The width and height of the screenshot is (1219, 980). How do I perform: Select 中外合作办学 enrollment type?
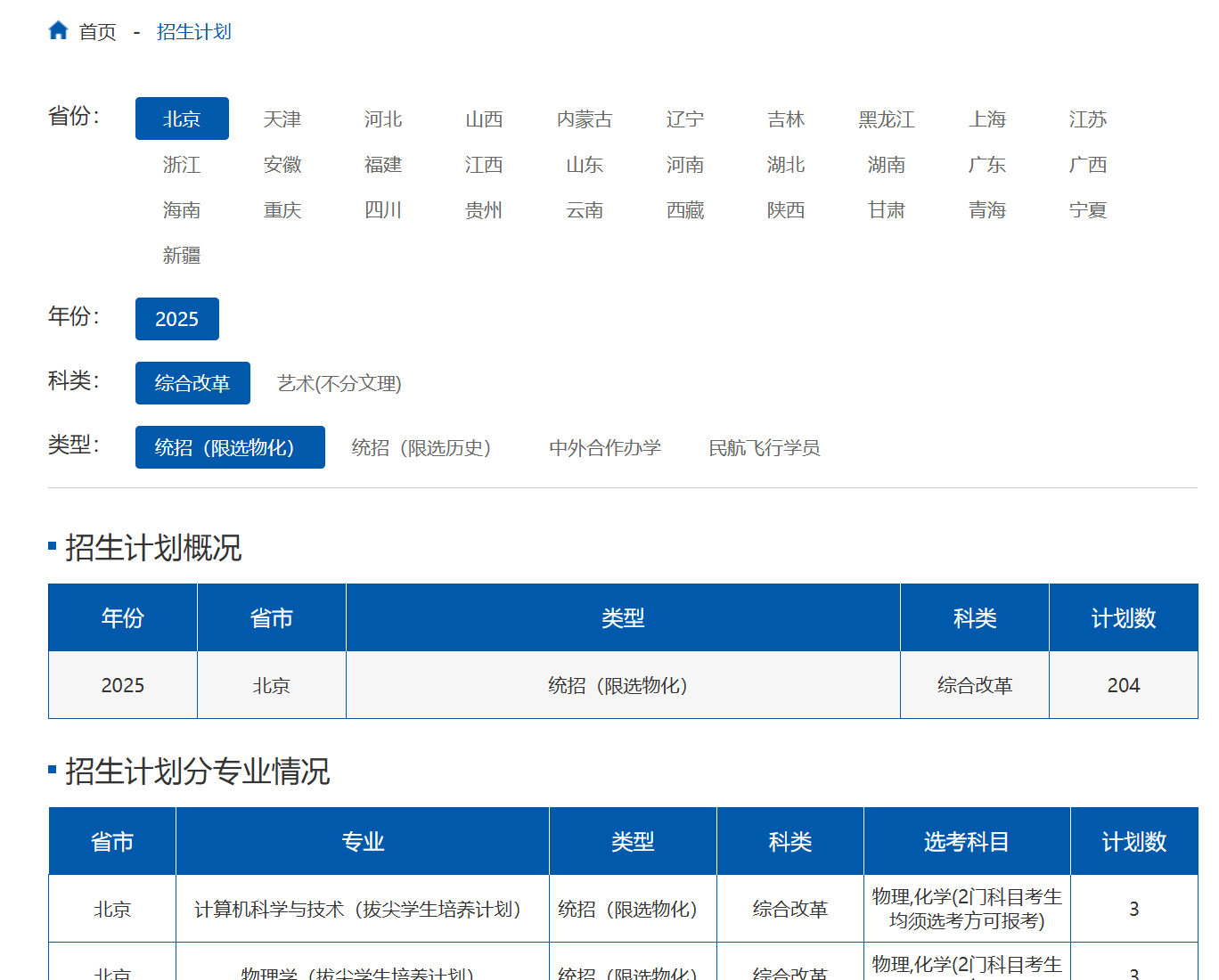(605, 447)
